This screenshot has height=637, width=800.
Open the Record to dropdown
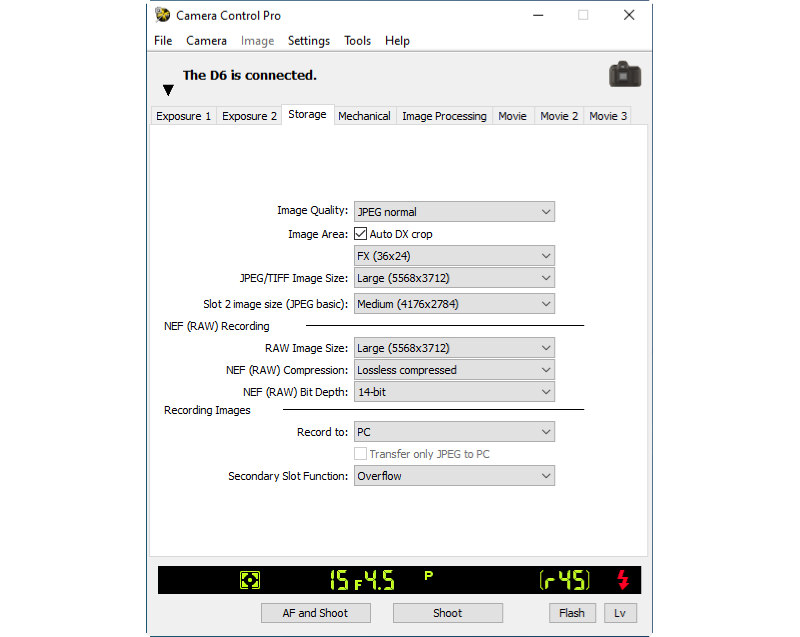tap(454, 432)
